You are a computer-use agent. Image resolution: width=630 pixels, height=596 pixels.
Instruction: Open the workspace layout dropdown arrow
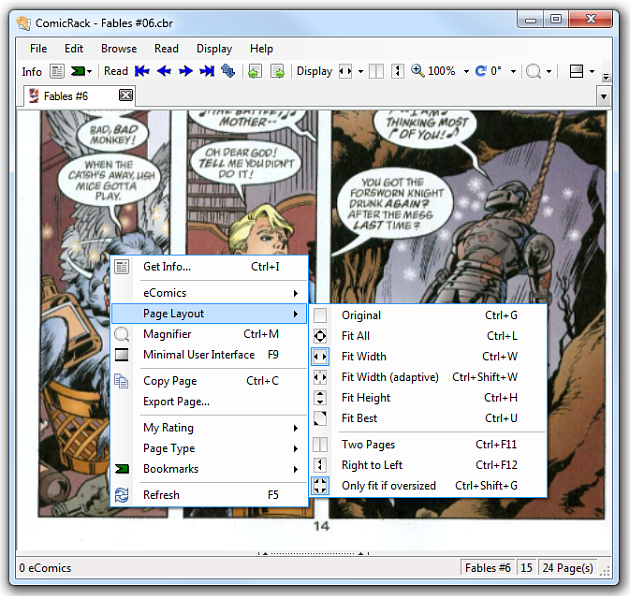[x=592, y=72]
